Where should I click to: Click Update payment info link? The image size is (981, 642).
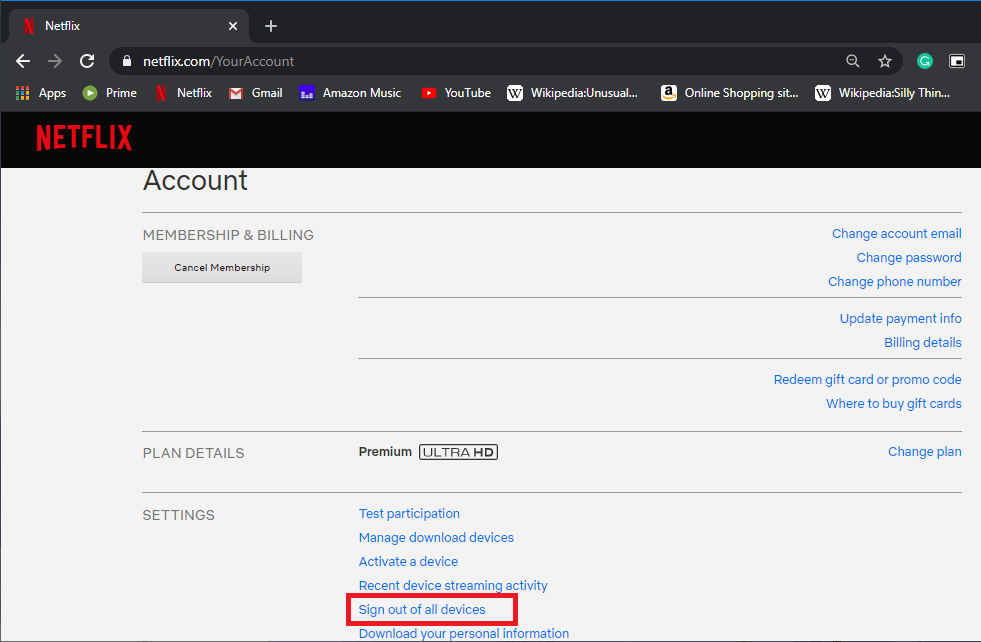(900, 318)
